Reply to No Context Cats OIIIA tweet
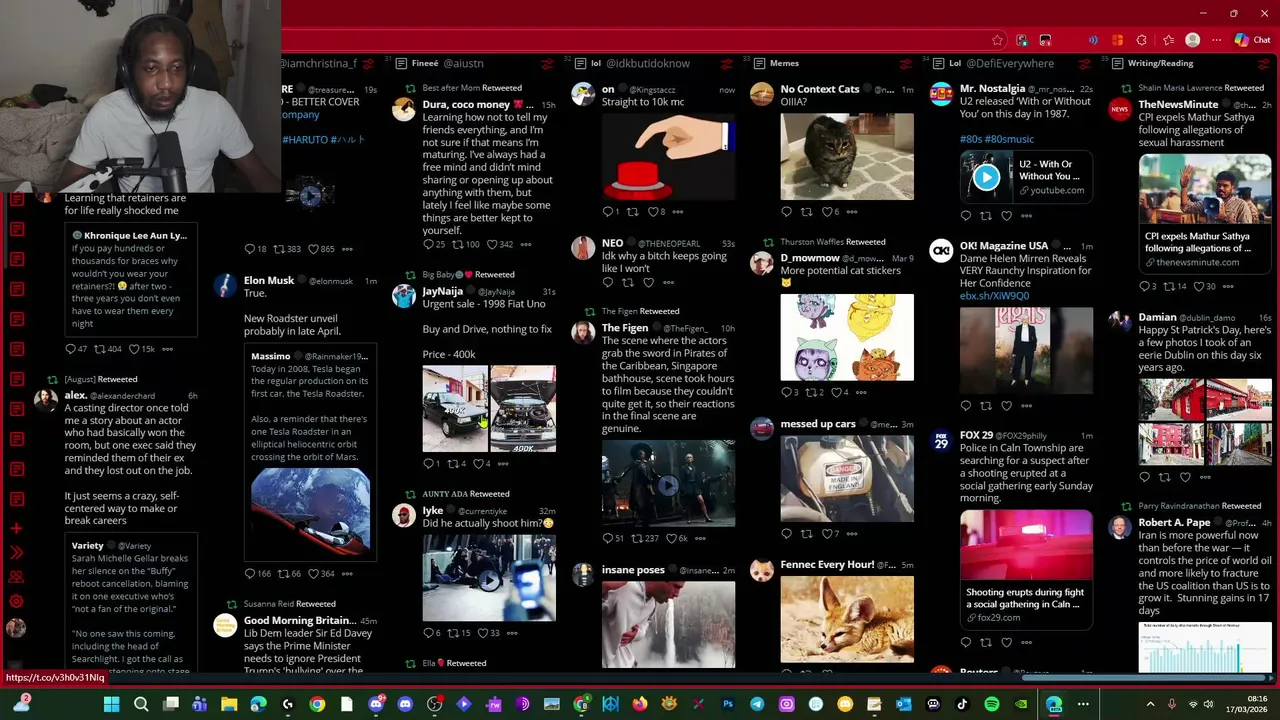 [x=786, y=211]
